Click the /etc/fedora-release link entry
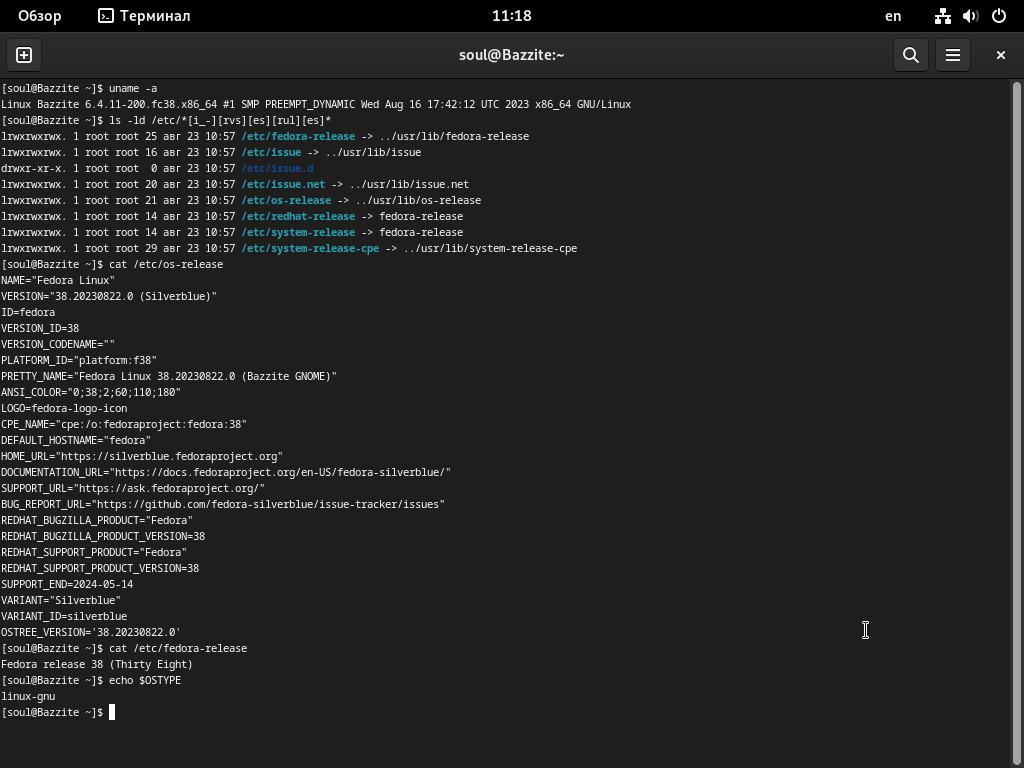 (x=298, y=136)
